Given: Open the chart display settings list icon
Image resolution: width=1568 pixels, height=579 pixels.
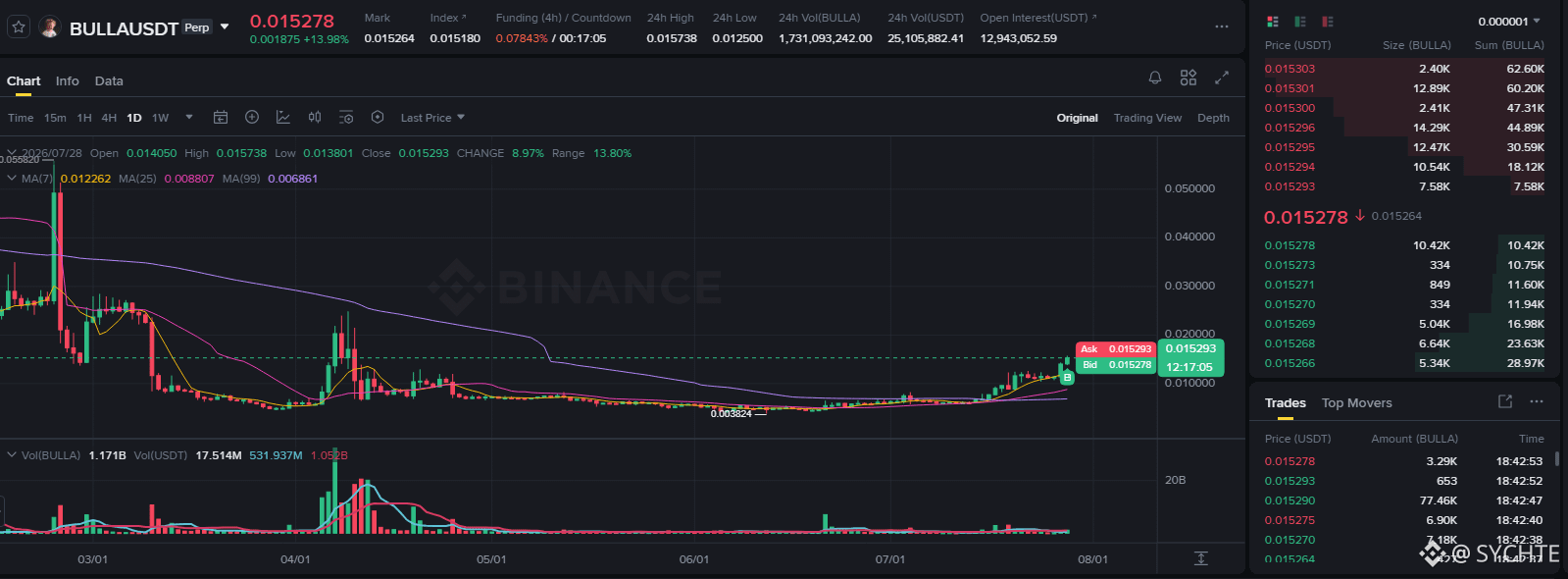Looking at the screenshot, I should click(346, 118).
